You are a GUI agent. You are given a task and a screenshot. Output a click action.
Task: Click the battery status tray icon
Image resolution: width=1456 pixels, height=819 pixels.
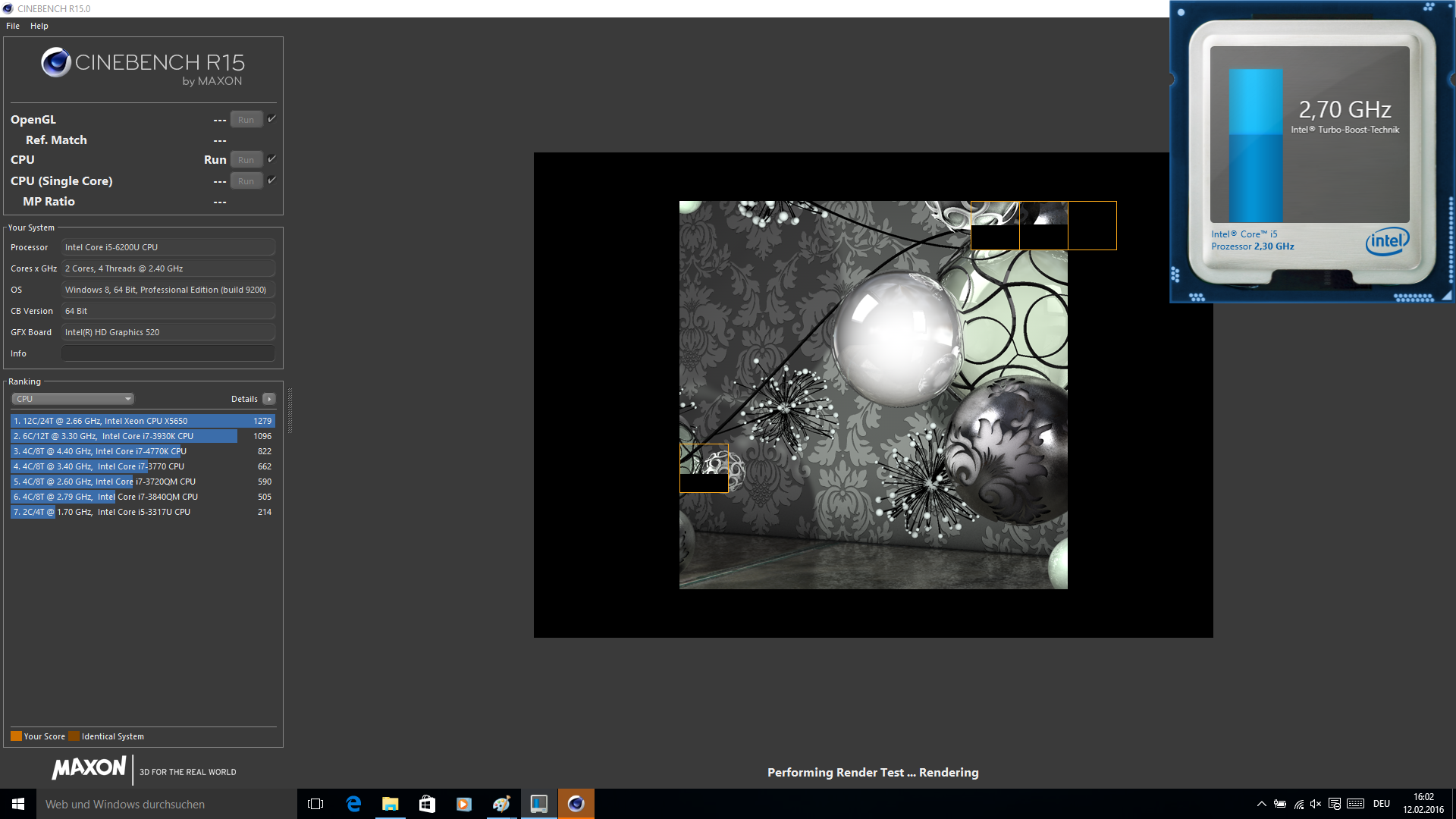pyautogui.click(x=1280, y=804)
